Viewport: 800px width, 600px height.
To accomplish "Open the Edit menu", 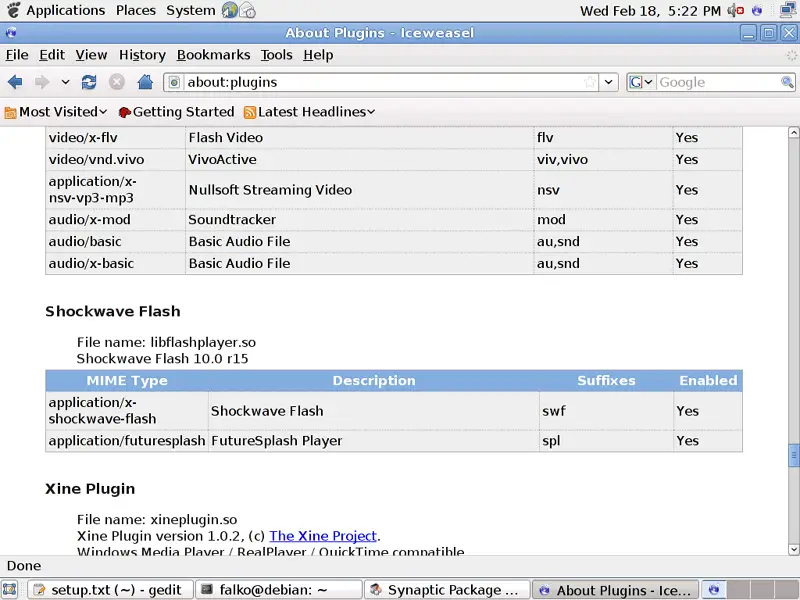I will pyautogui.click(x=52, y=55).
